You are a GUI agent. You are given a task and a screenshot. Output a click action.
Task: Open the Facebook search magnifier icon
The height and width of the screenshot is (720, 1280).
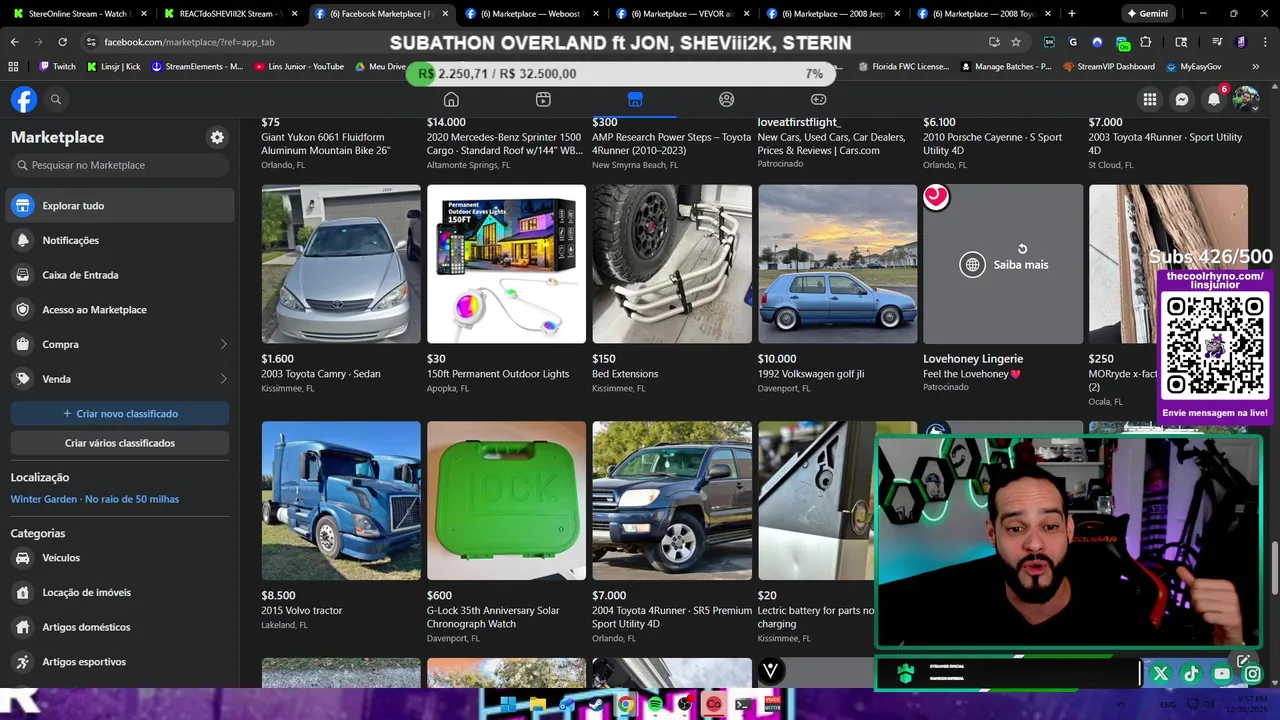(x=56, y=99)
